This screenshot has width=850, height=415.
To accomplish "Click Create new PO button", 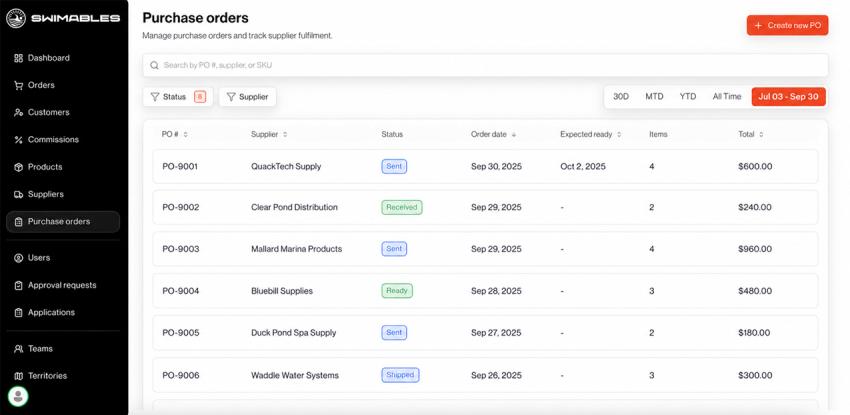I will tap(787, 25).
